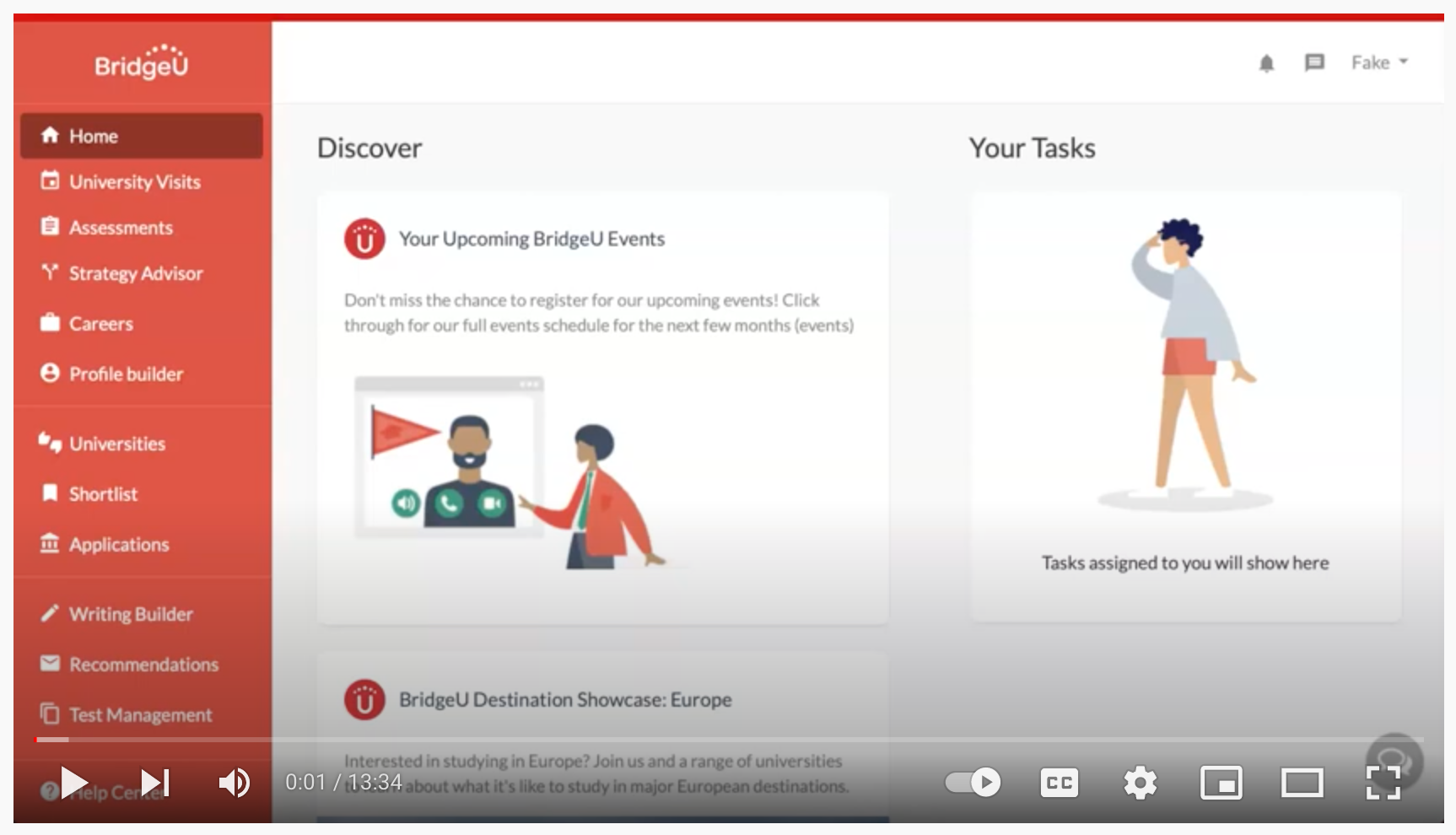Click the Applications building icon

(x=50, y=543)
